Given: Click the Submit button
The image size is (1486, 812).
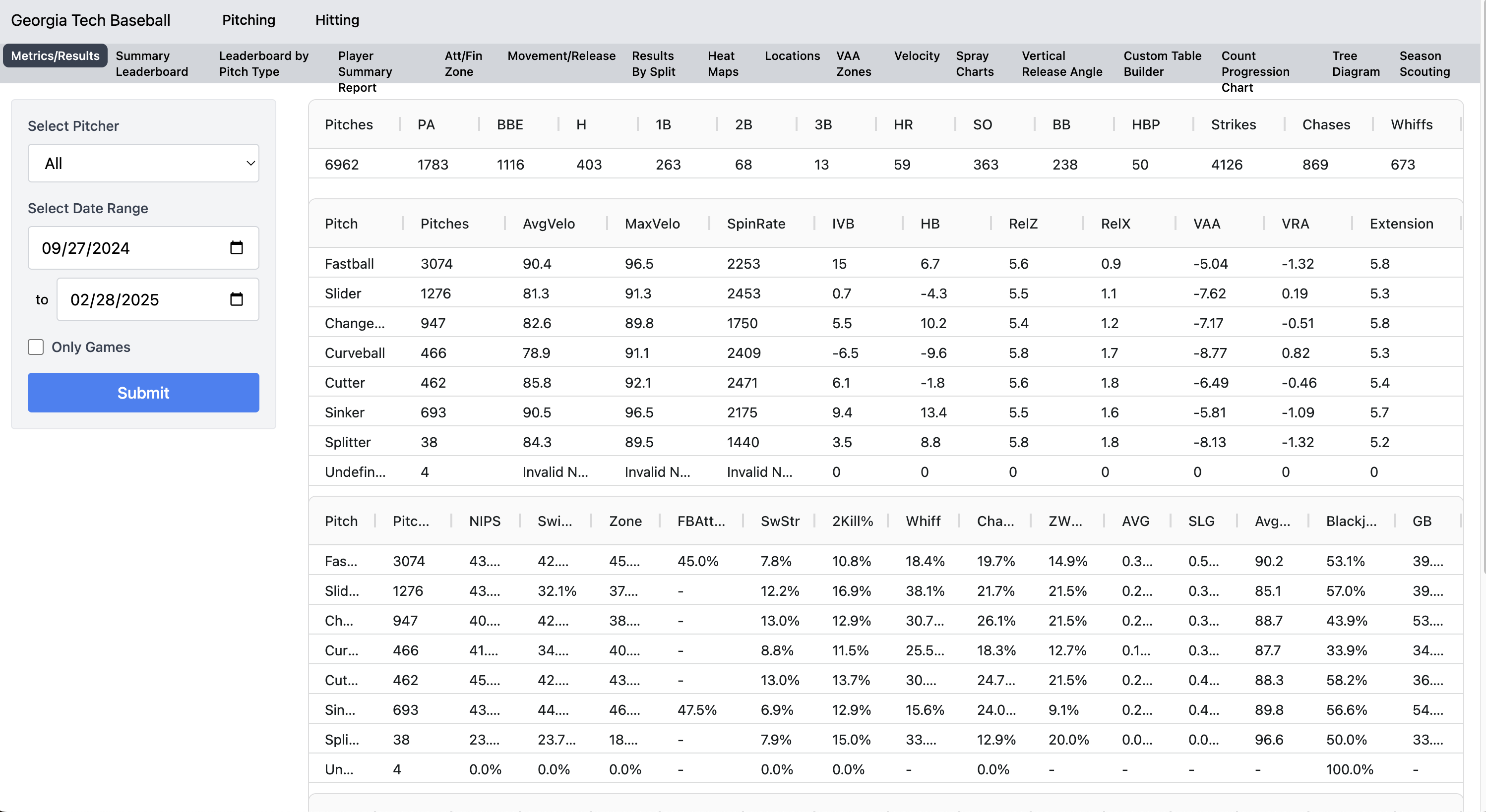Looking at the screenshot, I should (x=143, y=393).
